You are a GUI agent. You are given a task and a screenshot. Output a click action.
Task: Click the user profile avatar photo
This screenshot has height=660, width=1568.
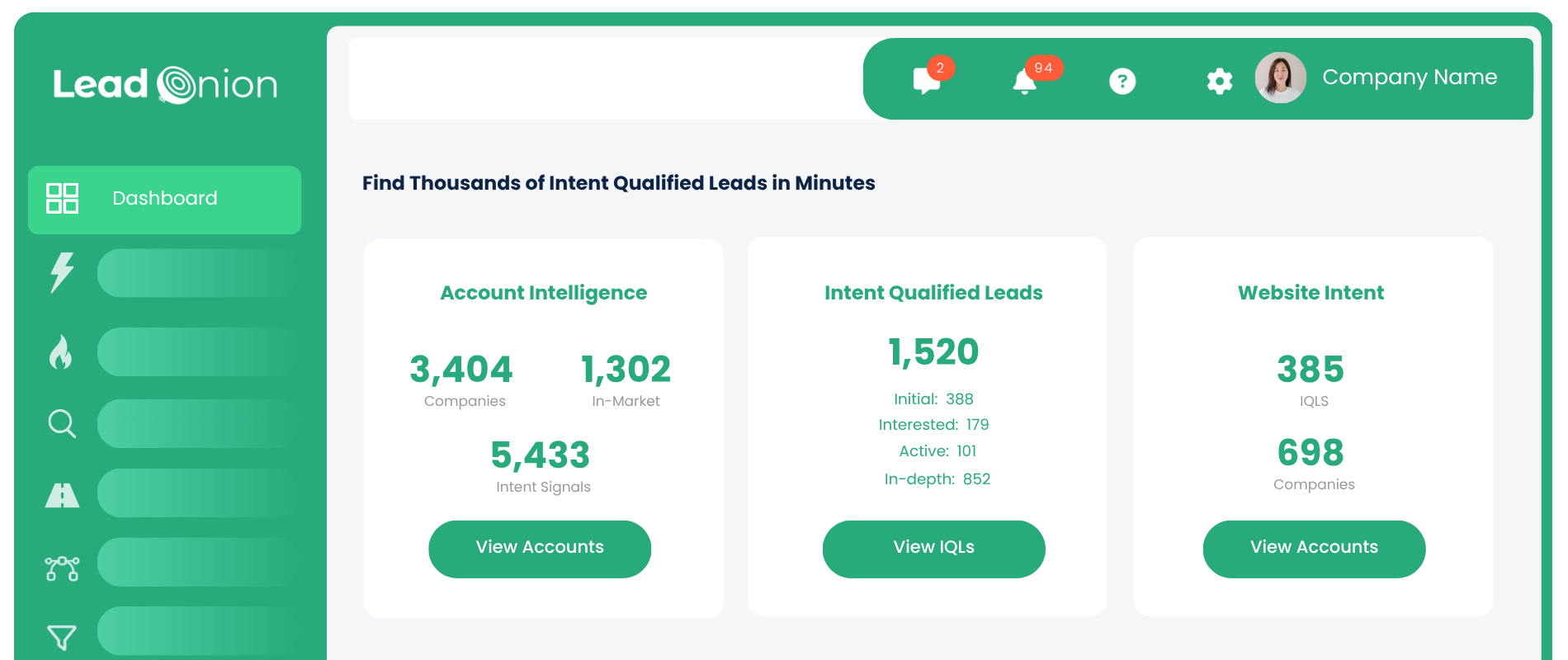pos(1280,78)
